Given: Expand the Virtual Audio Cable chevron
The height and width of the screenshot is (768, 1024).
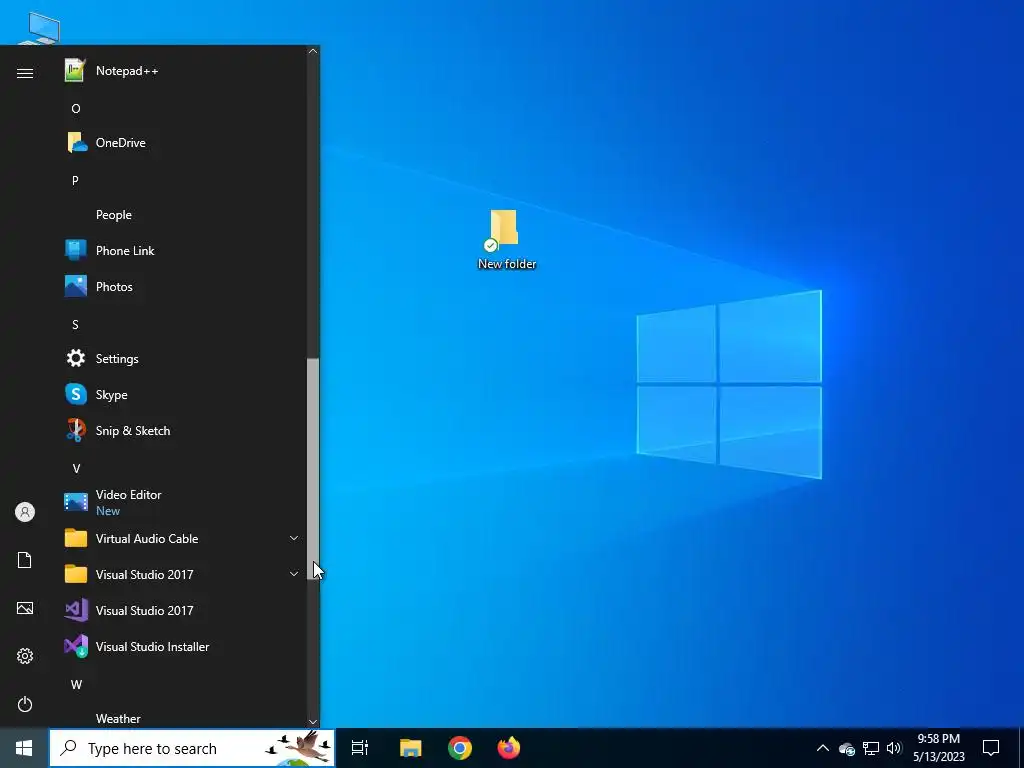Looking at the screenshot, I should 294,538.
